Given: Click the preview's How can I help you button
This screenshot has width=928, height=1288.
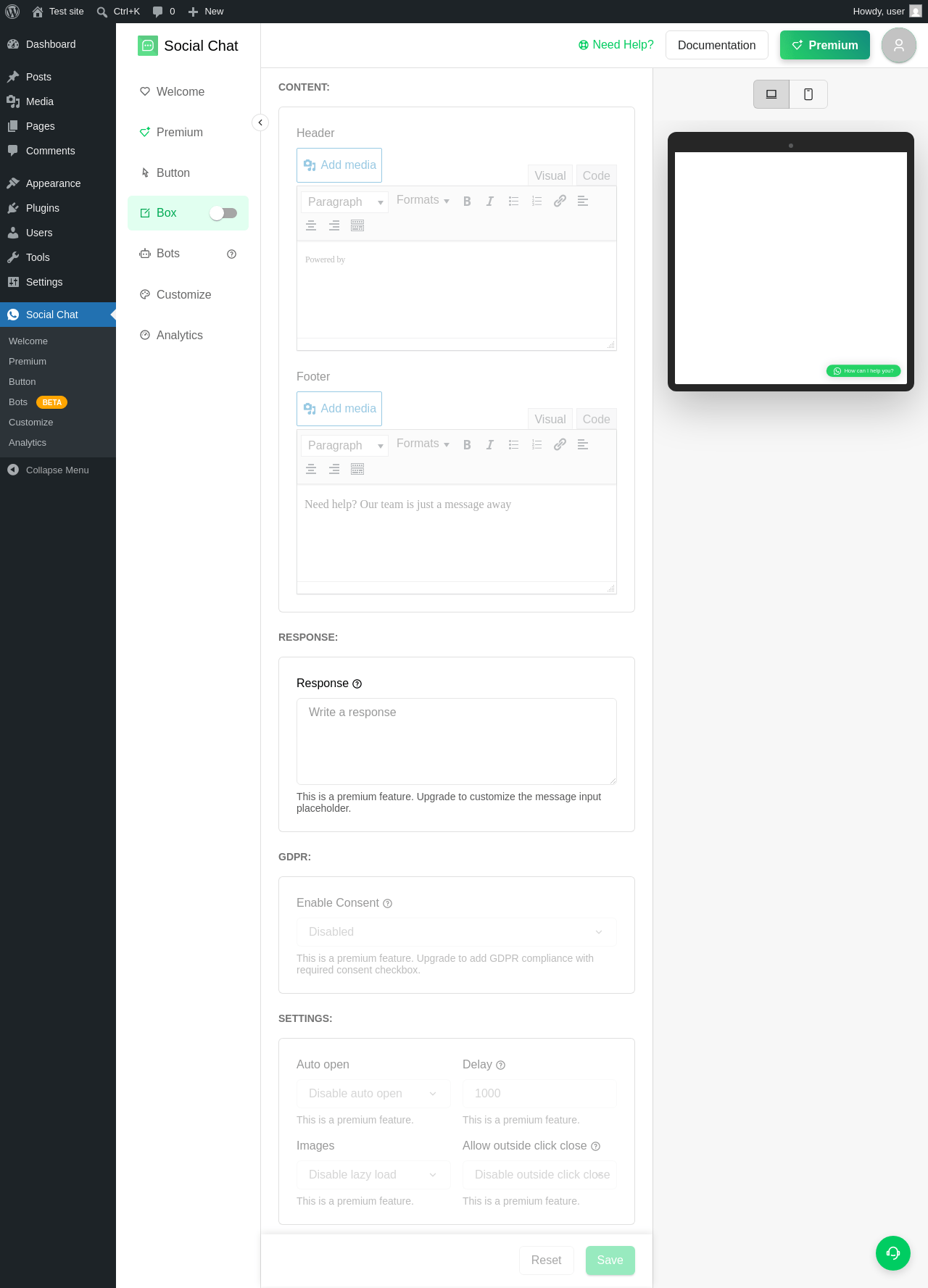Looking at the screenshot, I should [x=863, y=371].
